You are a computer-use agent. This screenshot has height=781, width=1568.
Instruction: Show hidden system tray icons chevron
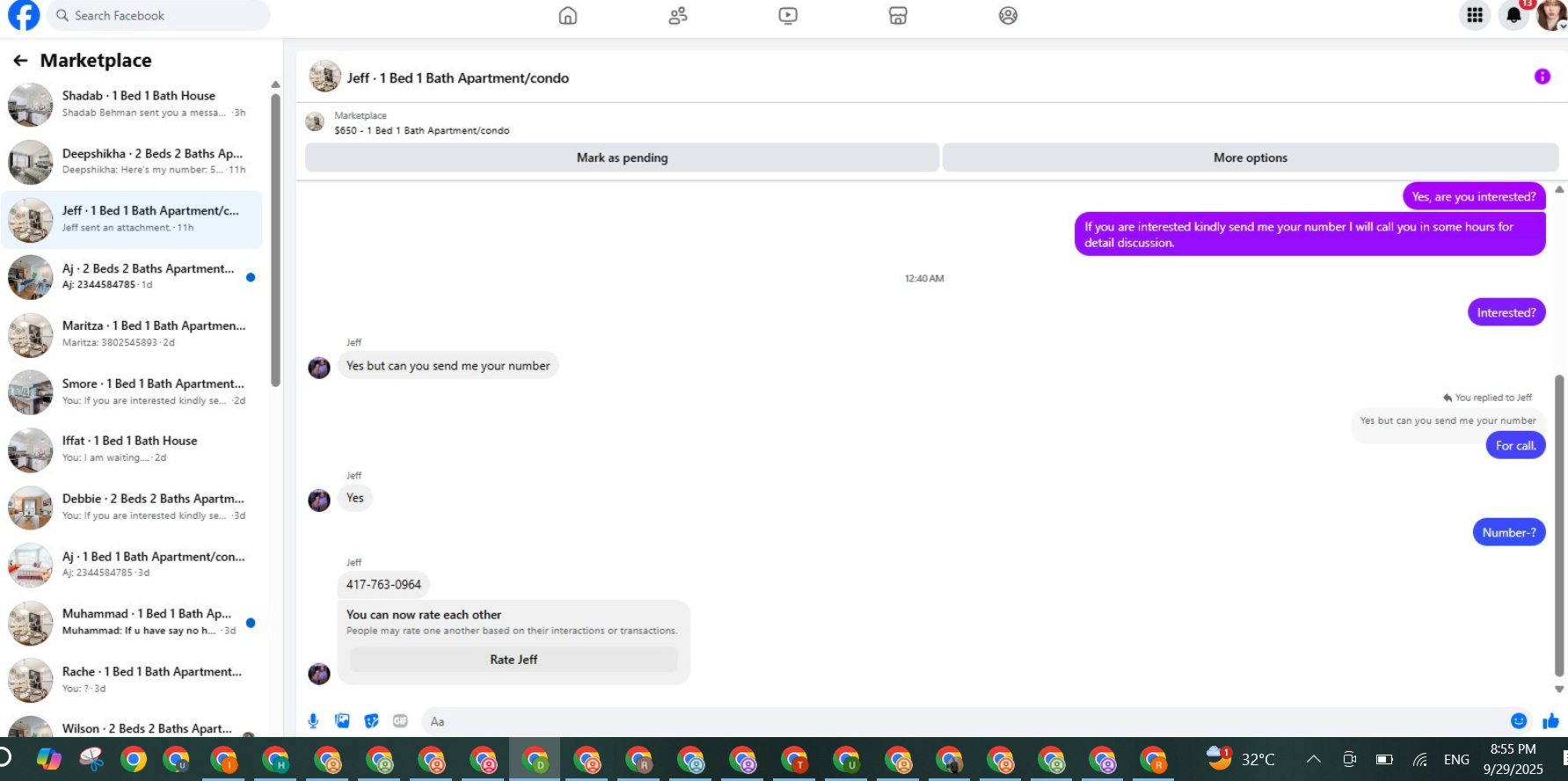pyautogui.click(x=1313, y=759)
